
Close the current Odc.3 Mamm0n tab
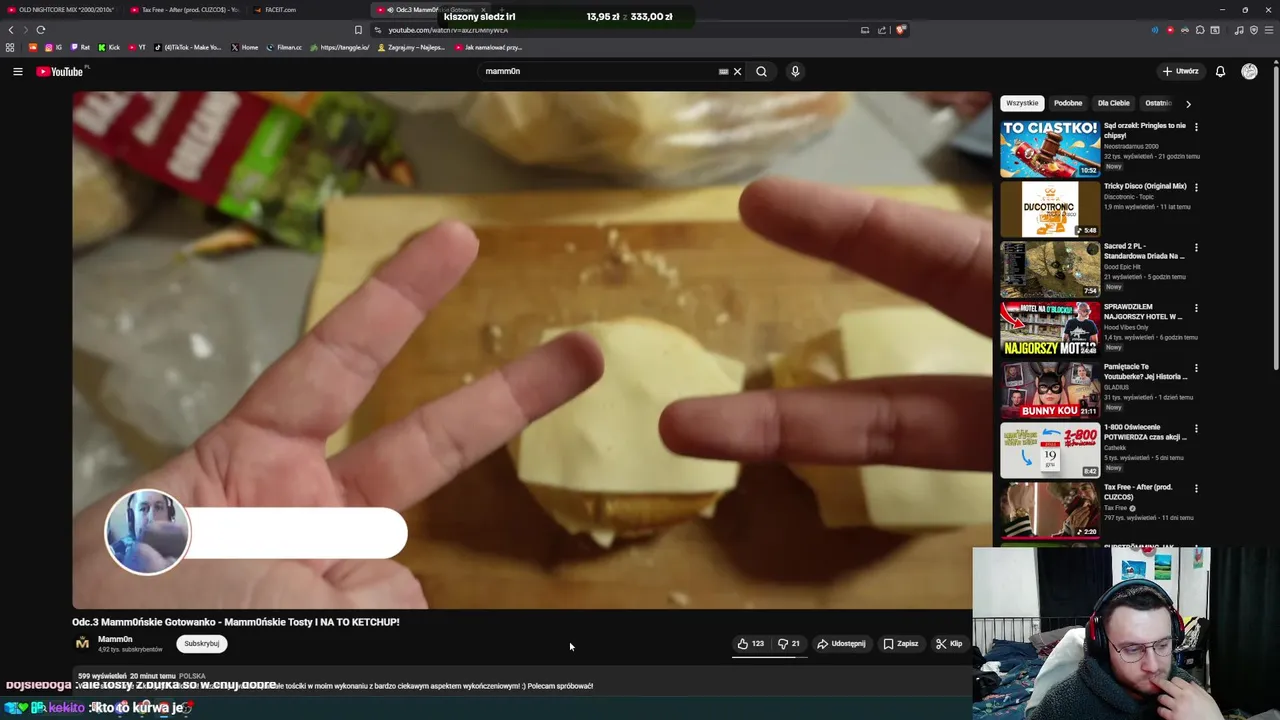tap(483, 10)
